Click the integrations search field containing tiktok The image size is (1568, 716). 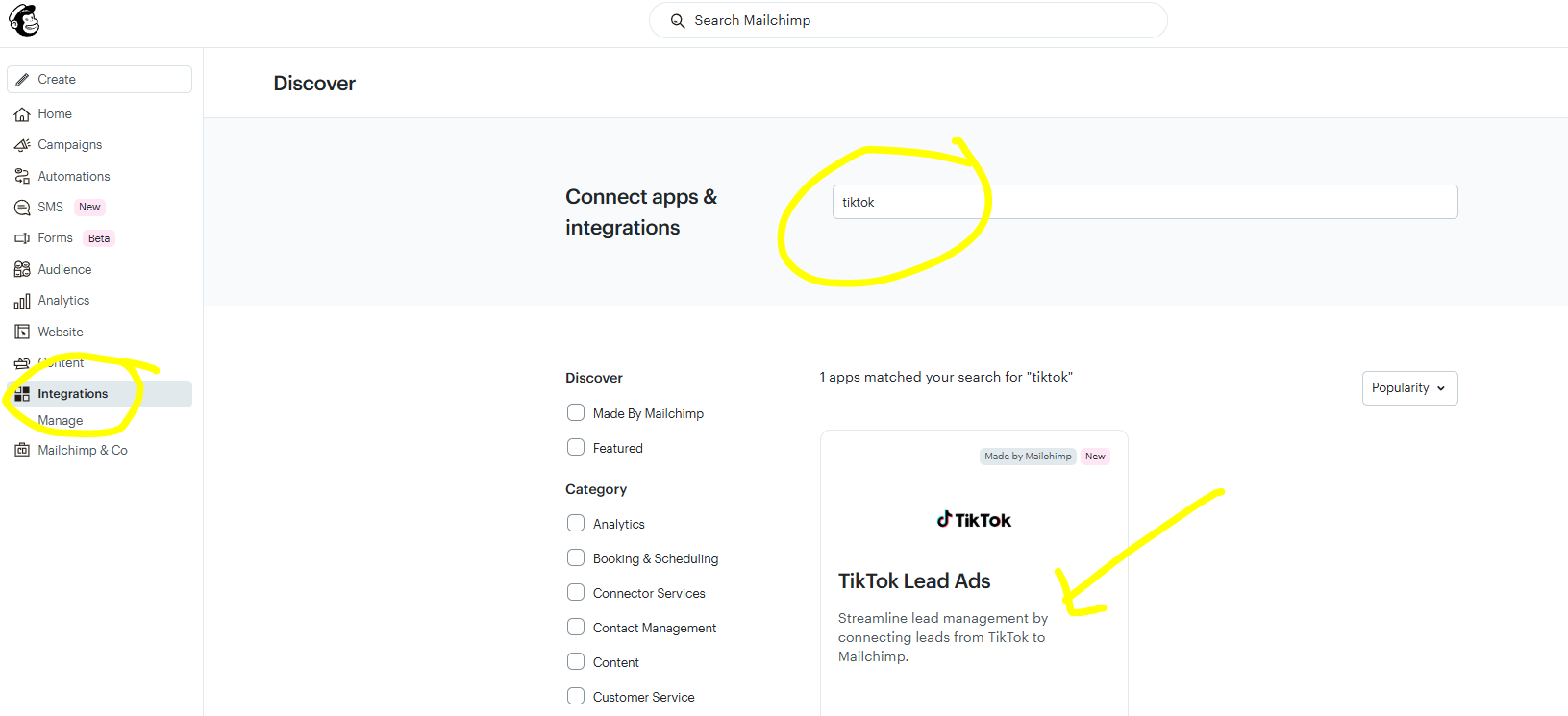coord(1145,202)
